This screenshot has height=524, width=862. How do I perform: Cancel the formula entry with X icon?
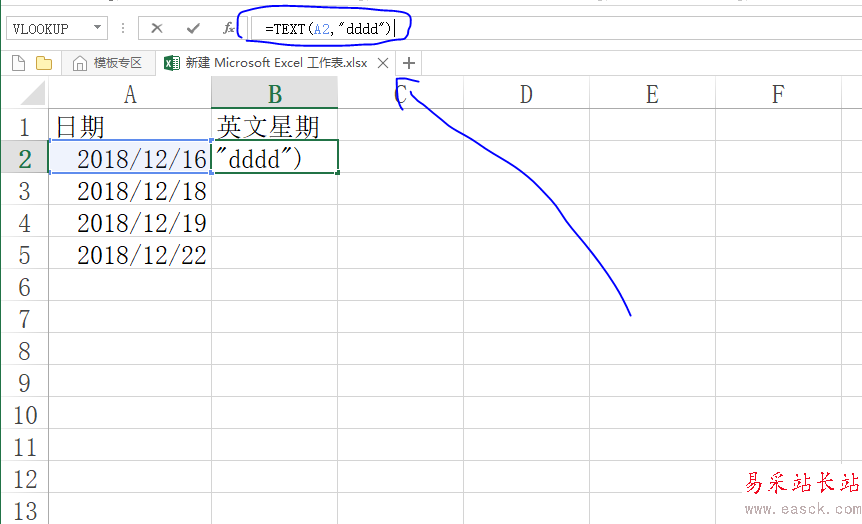(x=157, y=28)
